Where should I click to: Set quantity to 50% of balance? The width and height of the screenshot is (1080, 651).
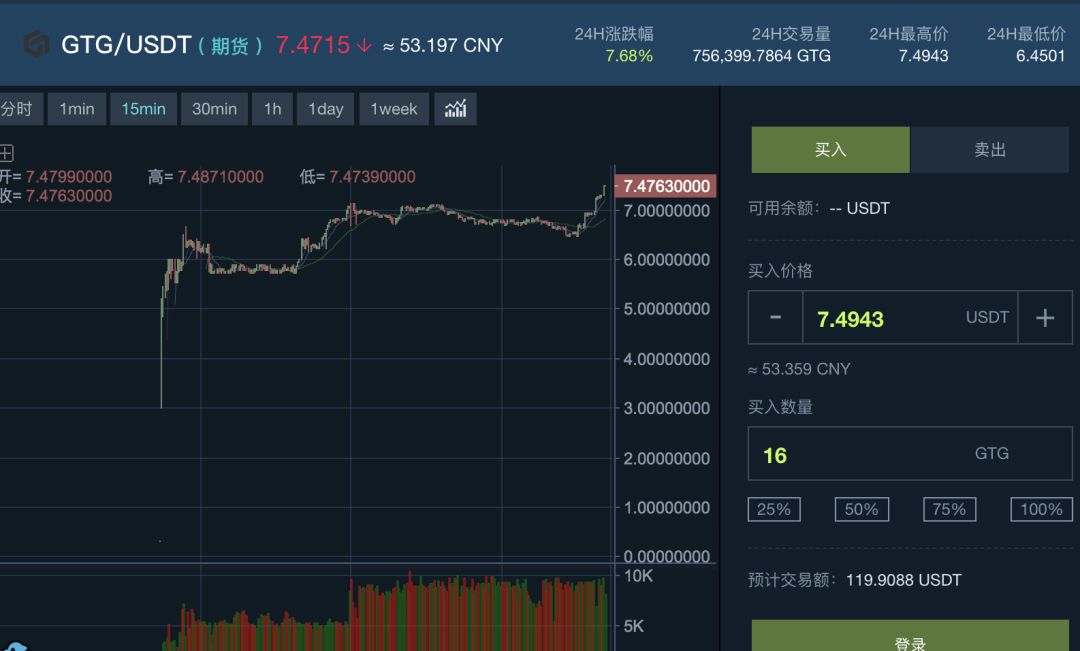tap(862, 509)
